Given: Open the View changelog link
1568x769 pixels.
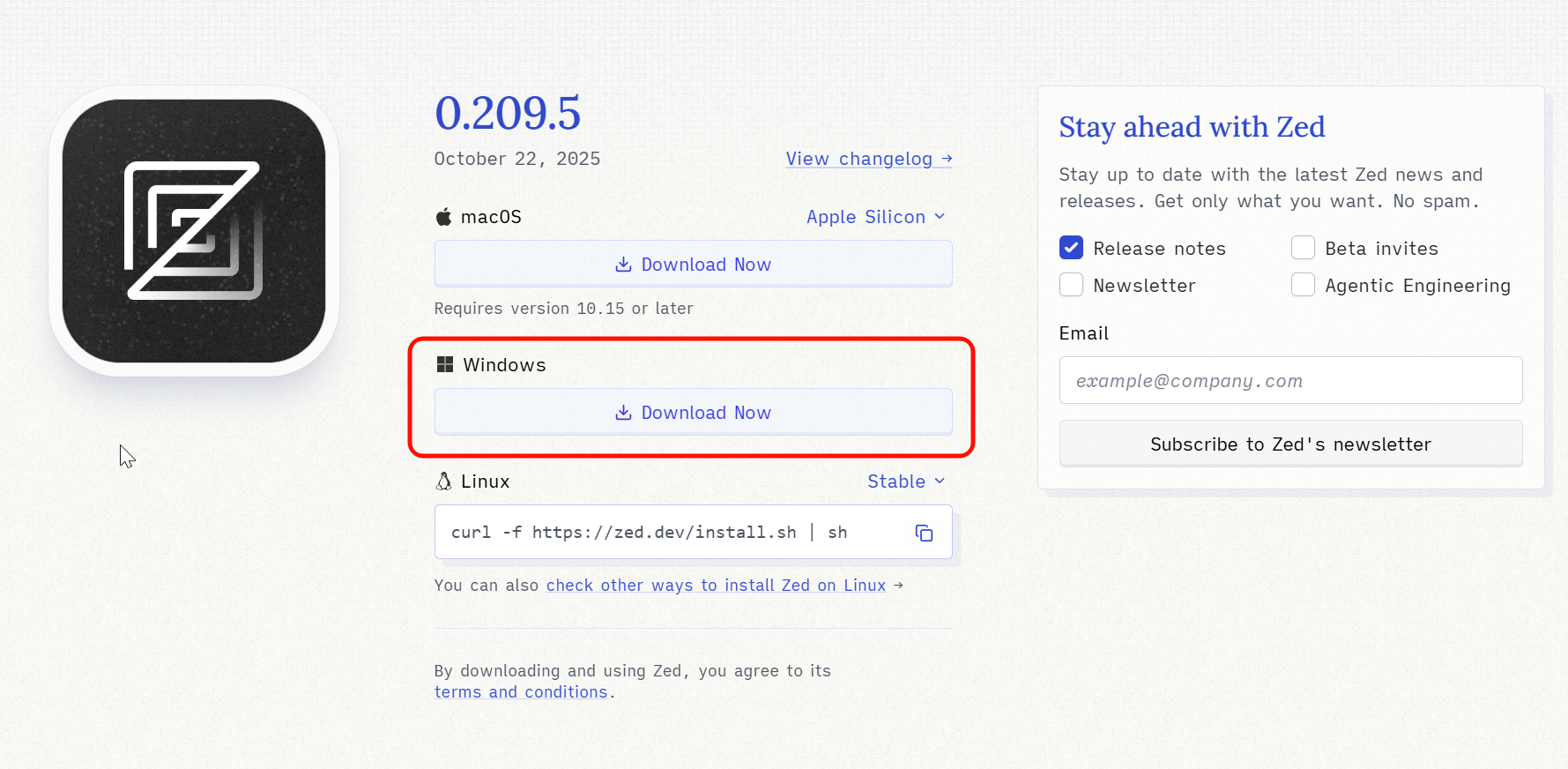Looking at the screenshot, I should pos(869,159).
